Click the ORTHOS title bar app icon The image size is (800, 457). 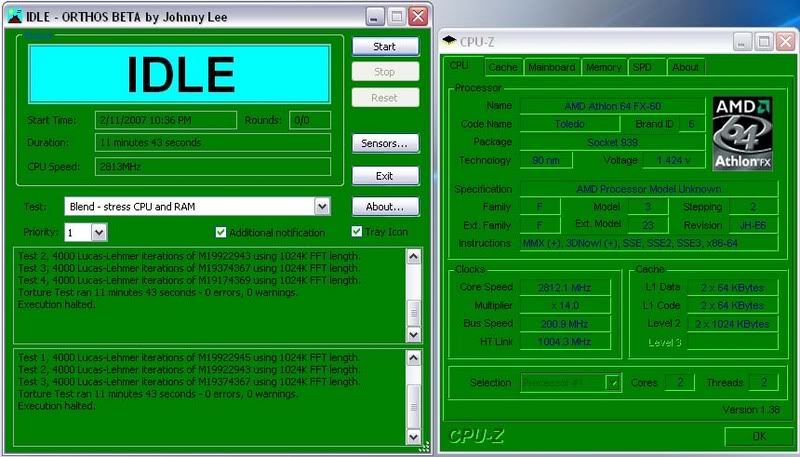16,16
